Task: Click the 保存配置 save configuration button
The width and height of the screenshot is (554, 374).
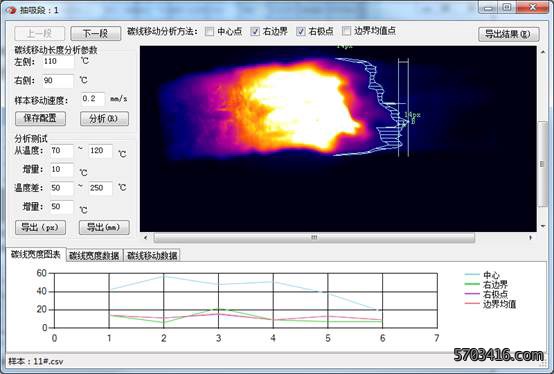Action: (x=40, y=118)
